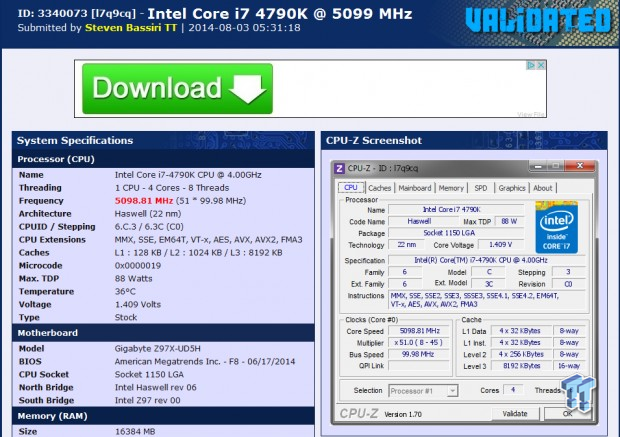
Task: Close the ad with the X icon
Action: click(541, 65)
